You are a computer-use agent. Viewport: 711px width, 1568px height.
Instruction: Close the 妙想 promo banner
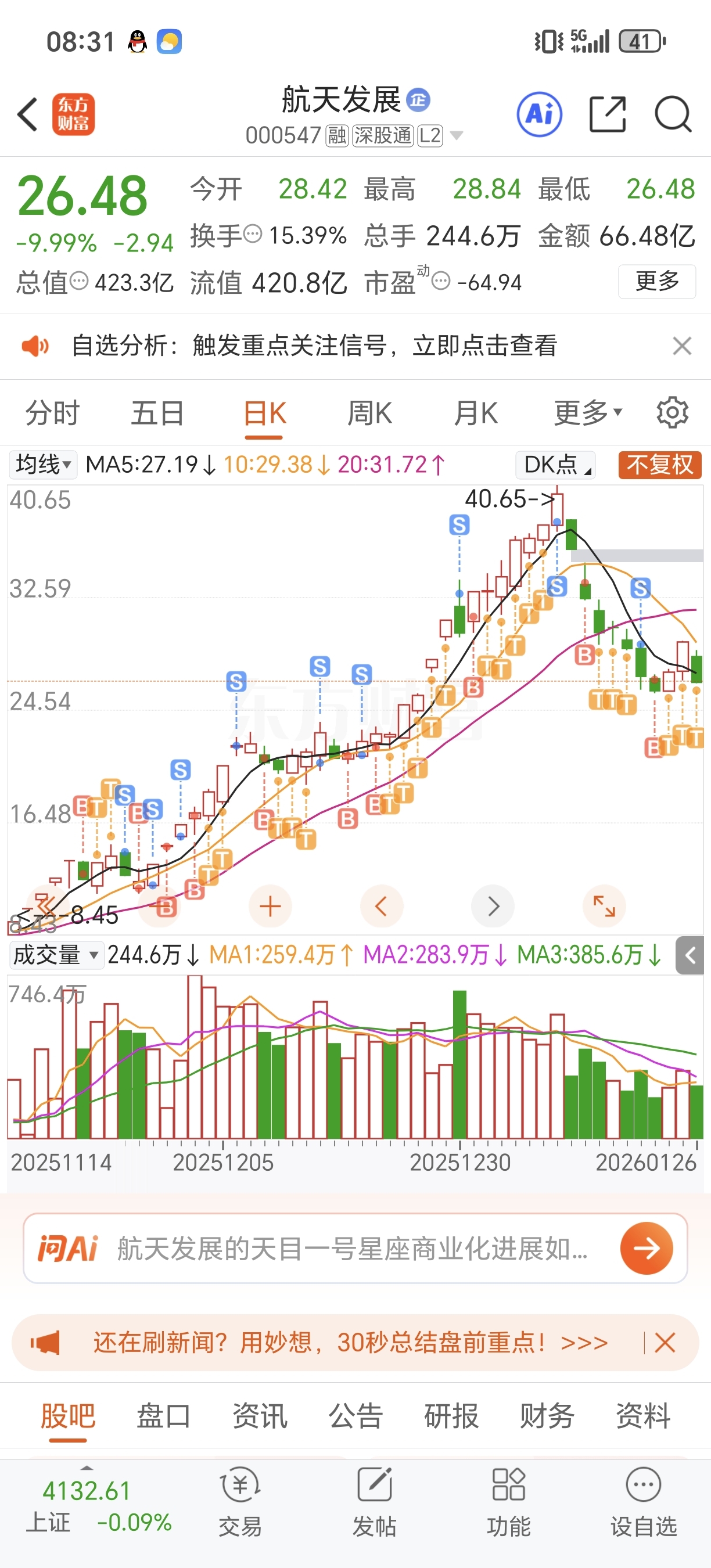(x=665, y=1342)
